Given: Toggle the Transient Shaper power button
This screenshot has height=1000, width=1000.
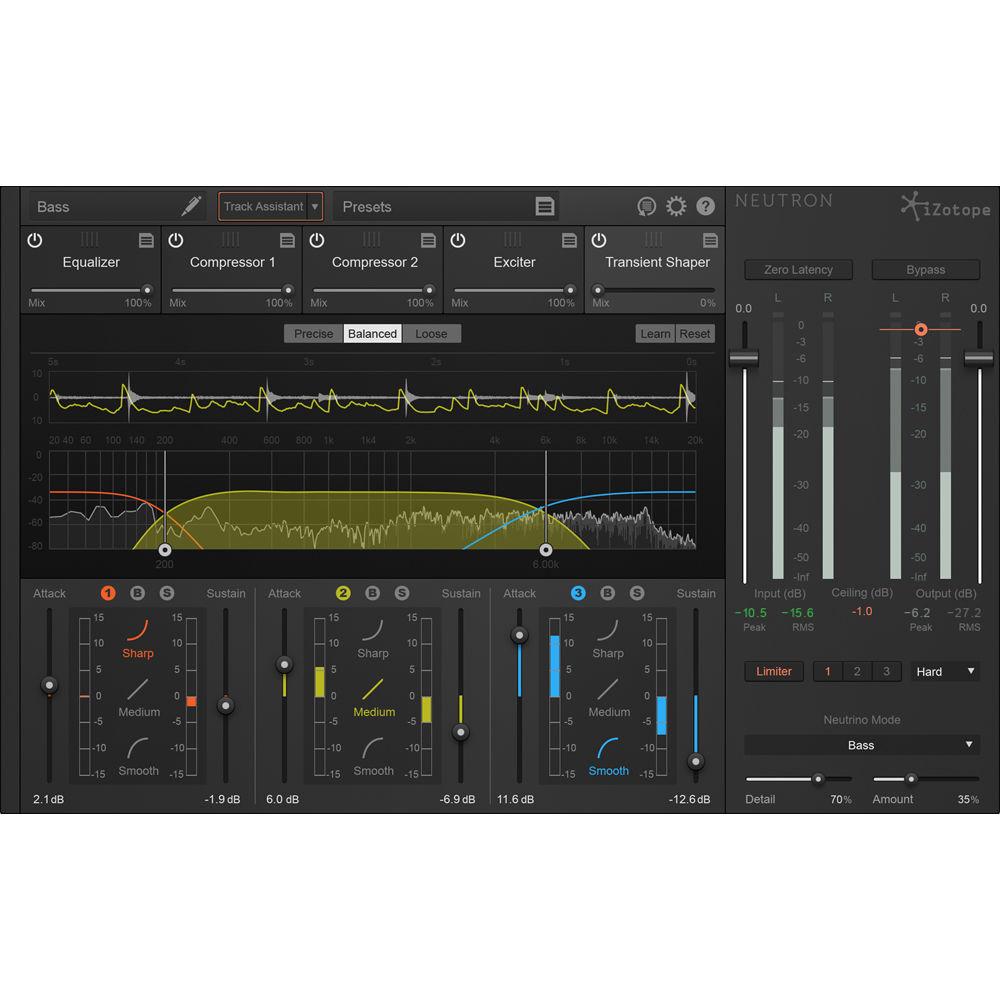Looking at the screenshot, I should tap(599, 240).
